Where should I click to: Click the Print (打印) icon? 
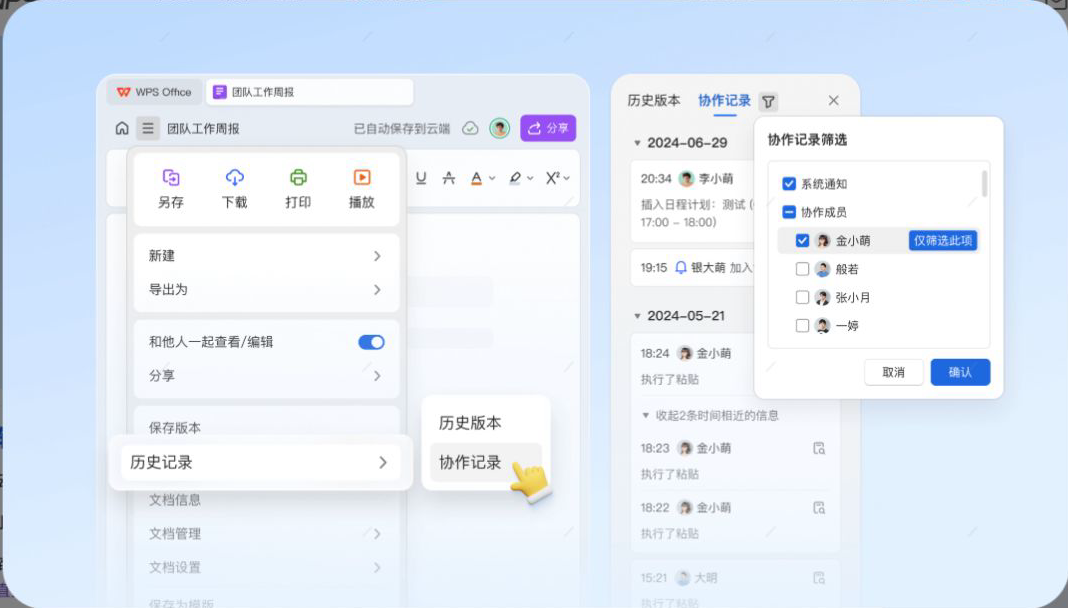pyautogui.click(x=298, y=178)
